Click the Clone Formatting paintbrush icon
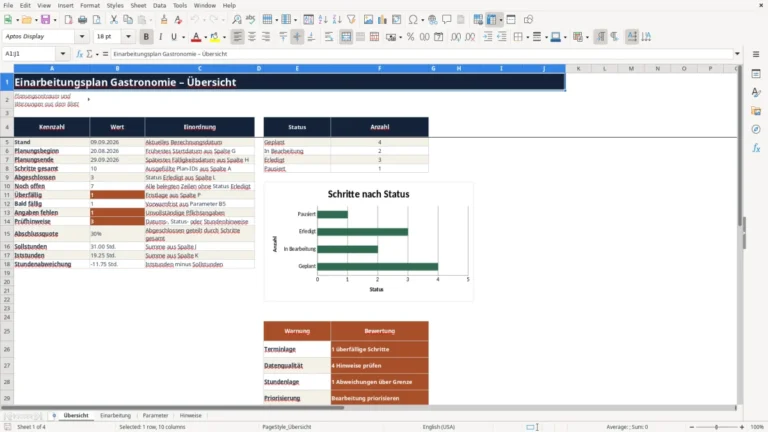This screenshot has width=768, height=432. [164, 20]
